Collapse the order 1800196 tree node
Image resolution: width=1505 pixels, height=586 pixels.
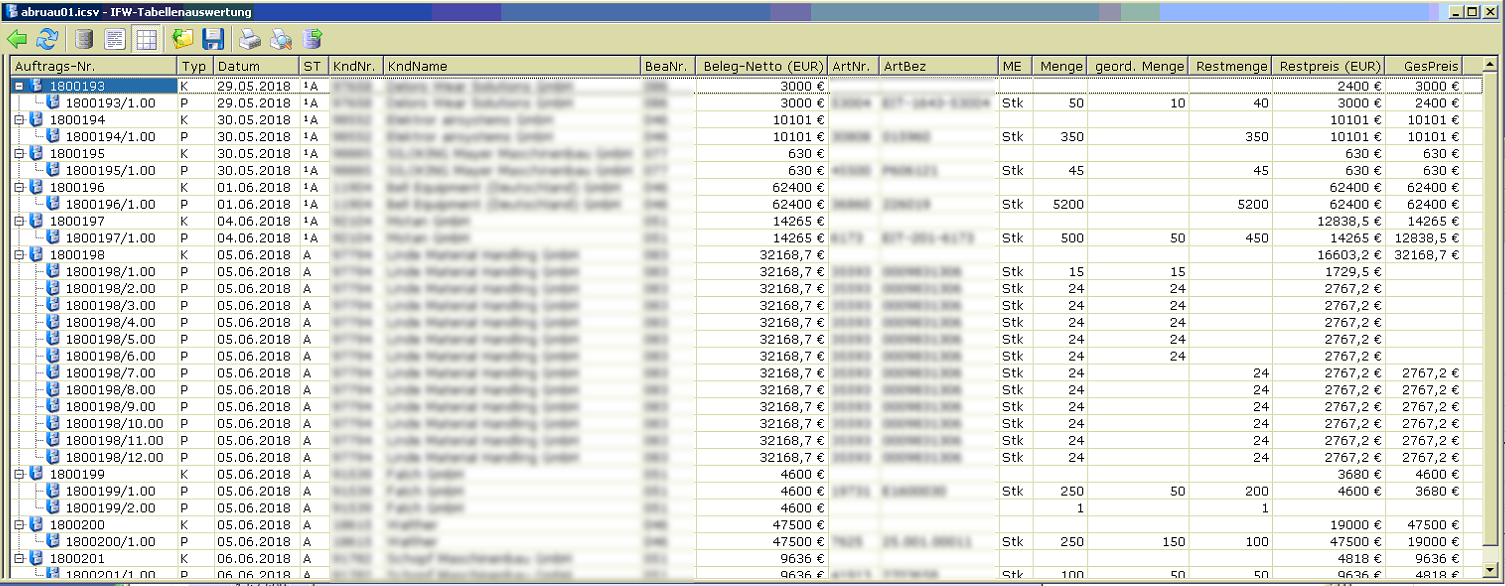coord(19,188)
